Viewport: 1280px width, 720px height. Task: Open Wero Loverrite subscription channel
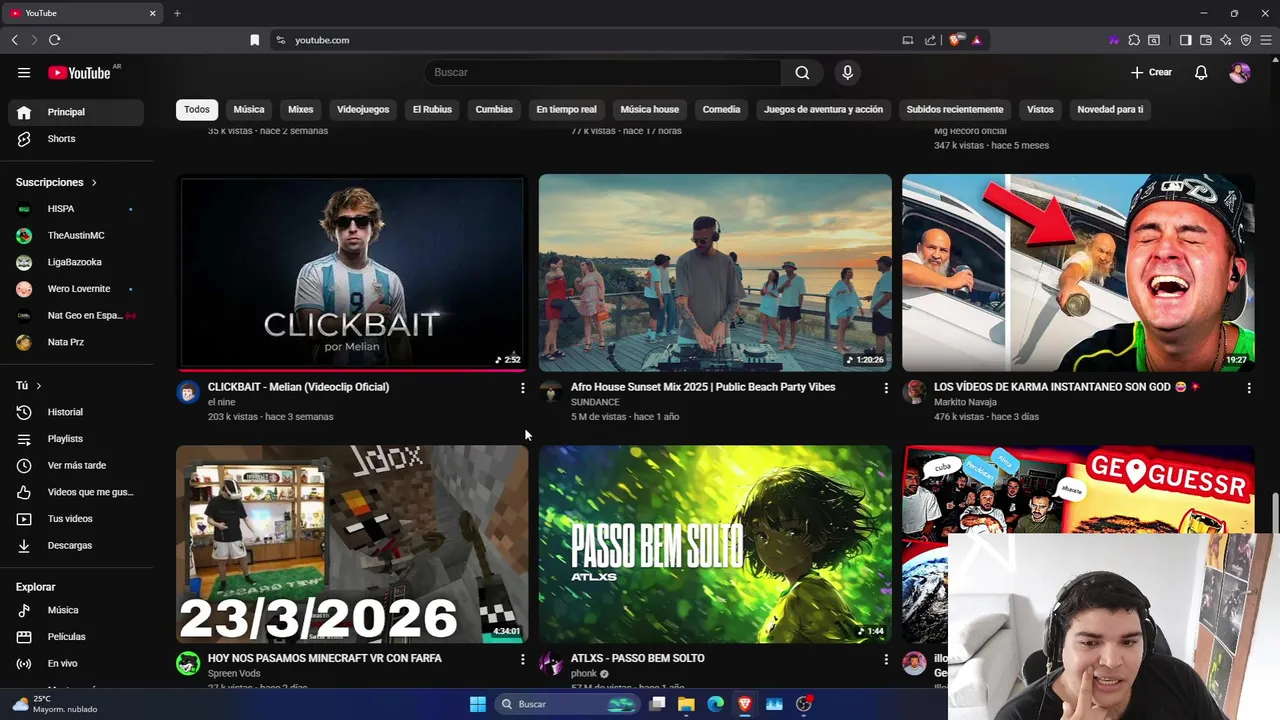(76, 289)
